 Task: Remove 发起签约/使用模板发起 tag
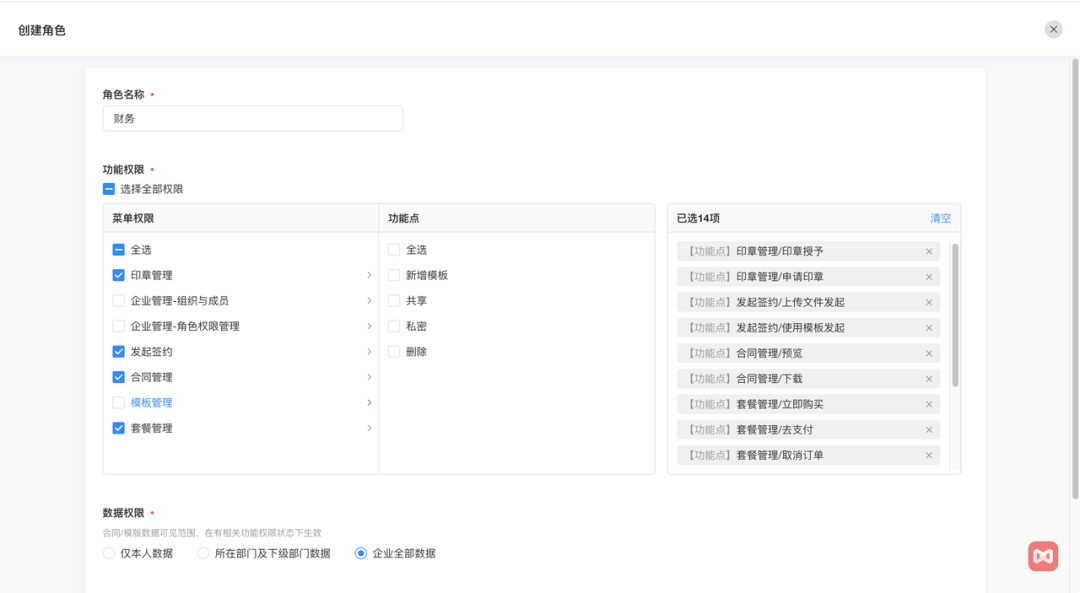tap(928, 328)
